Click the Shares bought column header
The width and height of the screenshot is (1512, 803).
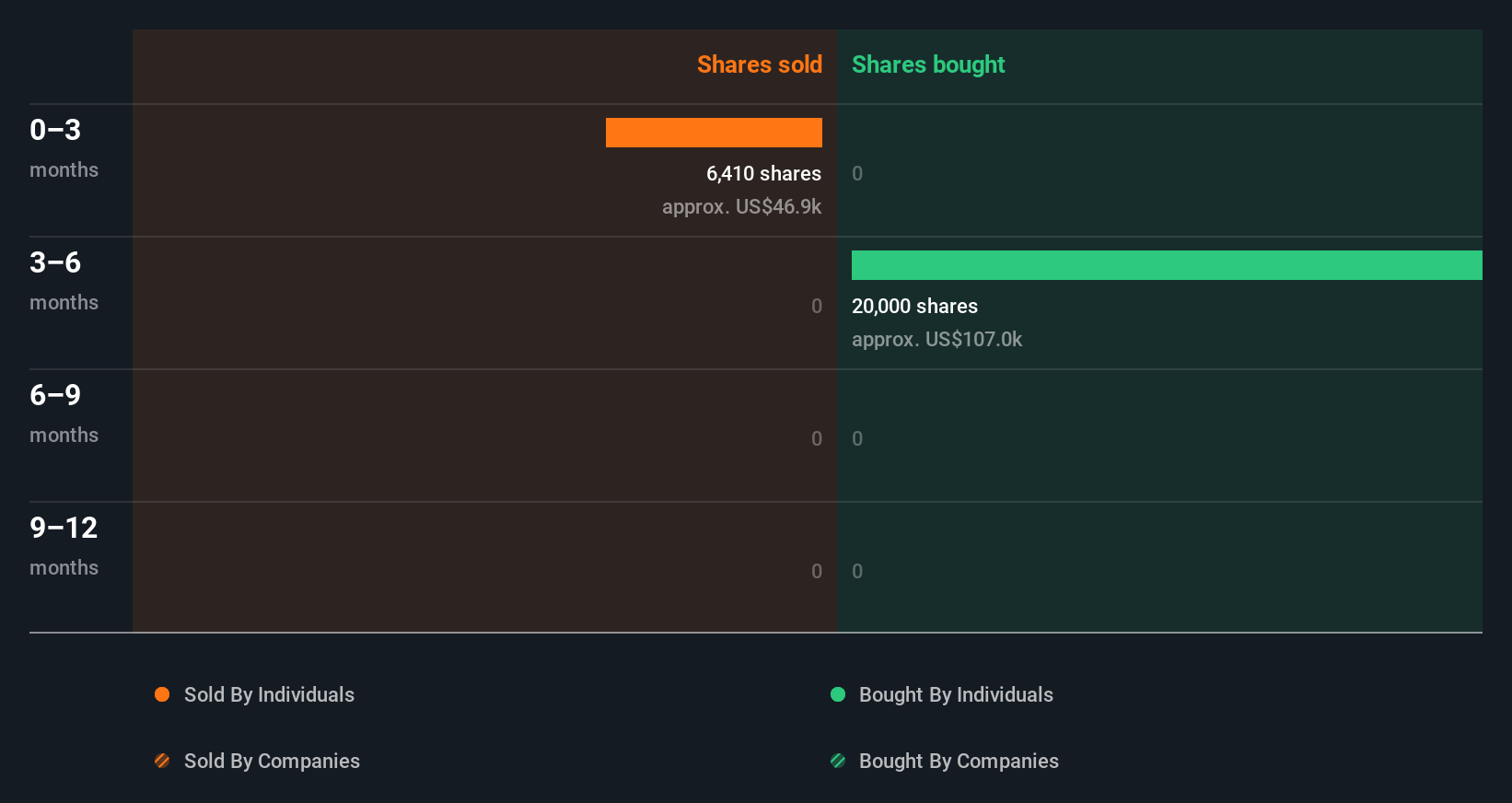point(928,64)
